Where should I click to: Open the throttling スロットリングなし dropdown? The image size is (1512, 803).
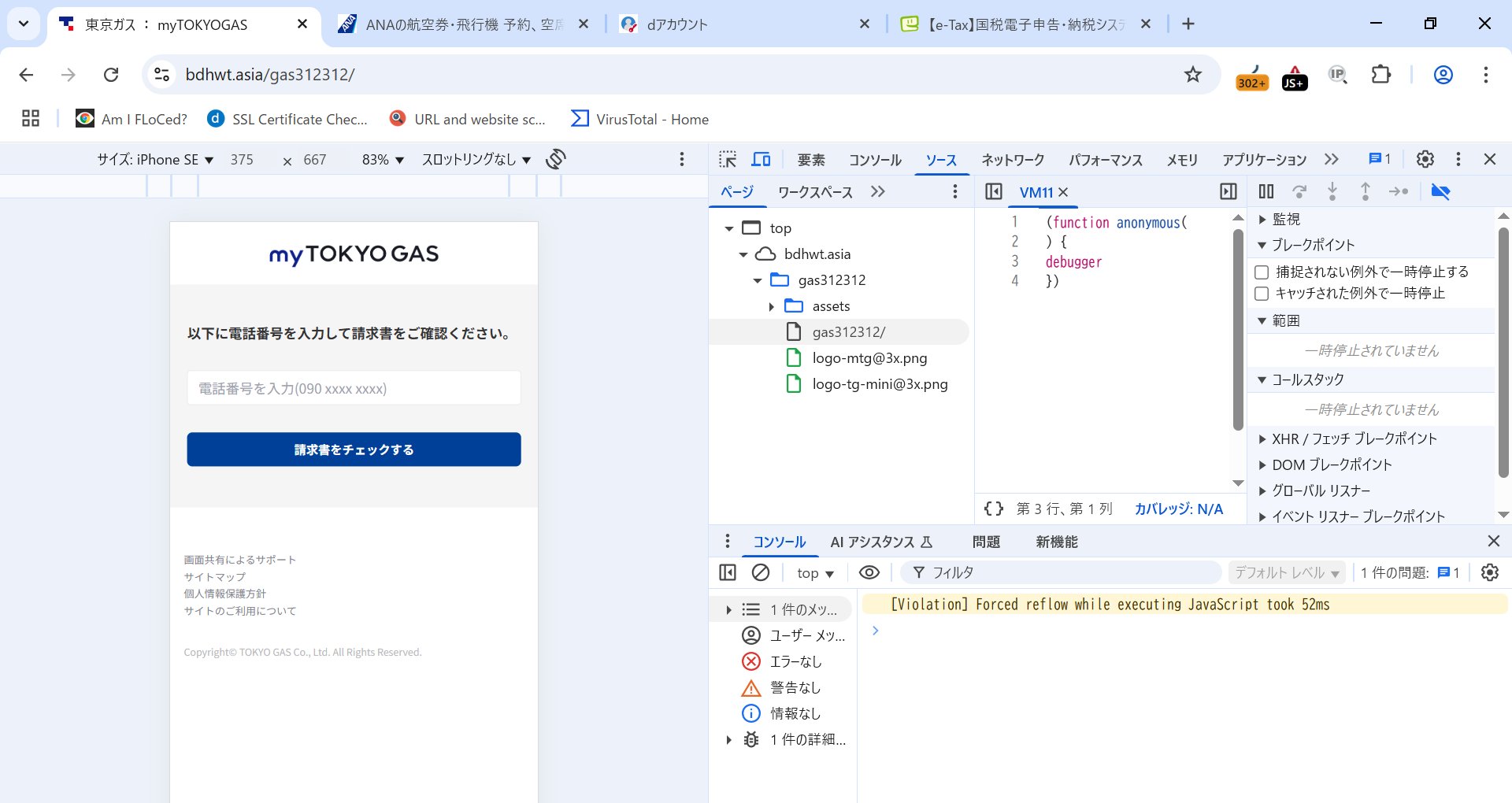point(476,159)
